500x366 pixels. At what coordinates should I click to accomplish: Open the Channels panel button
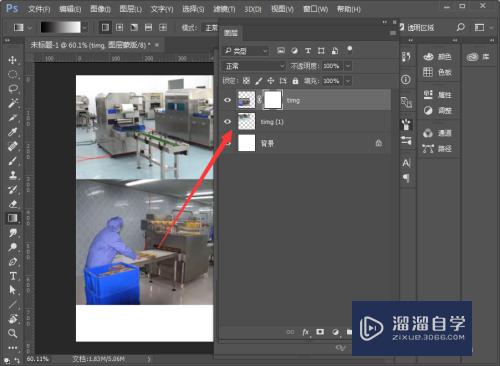coord(437,133)
